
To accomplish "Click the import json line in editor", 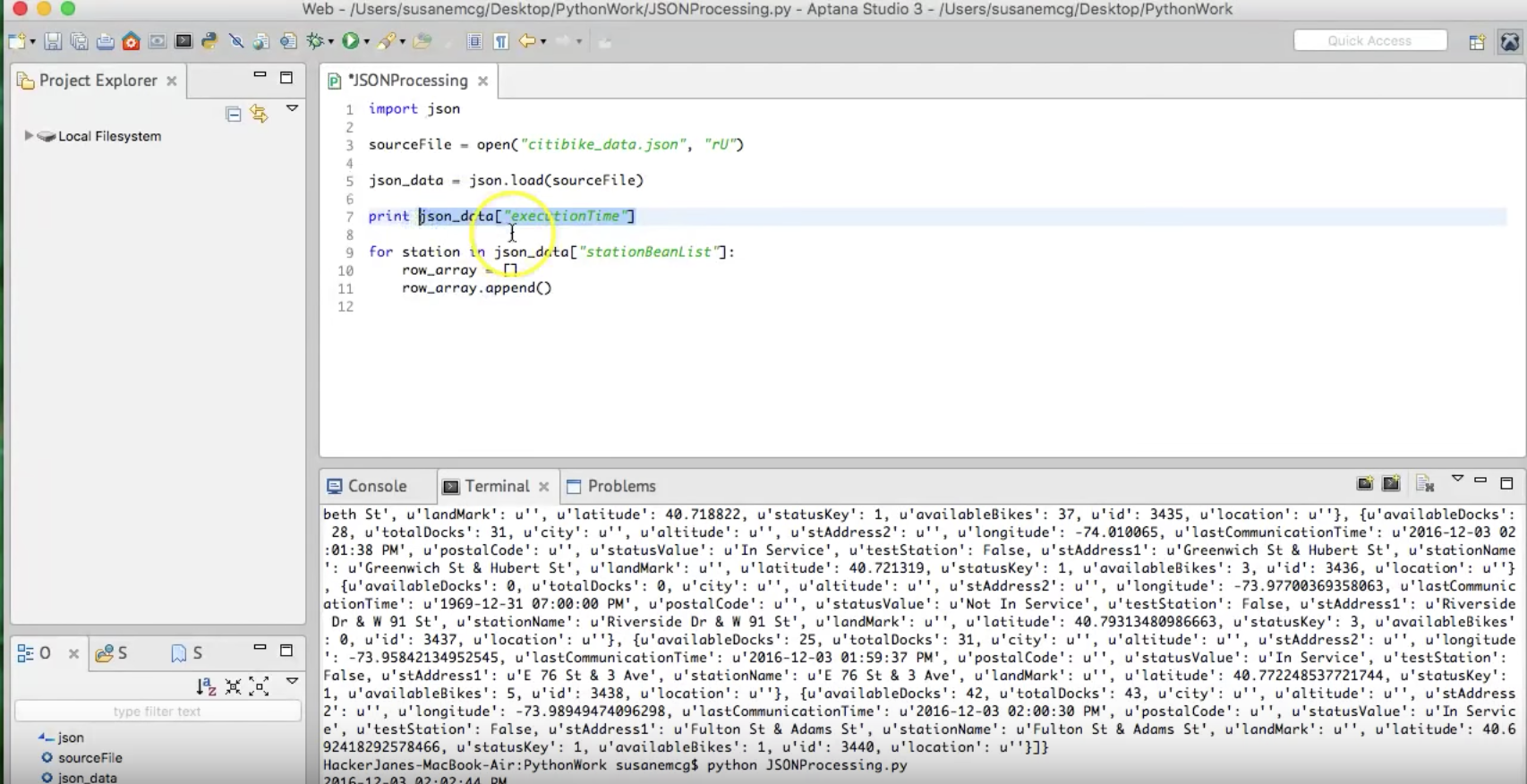I will (414, 108).
